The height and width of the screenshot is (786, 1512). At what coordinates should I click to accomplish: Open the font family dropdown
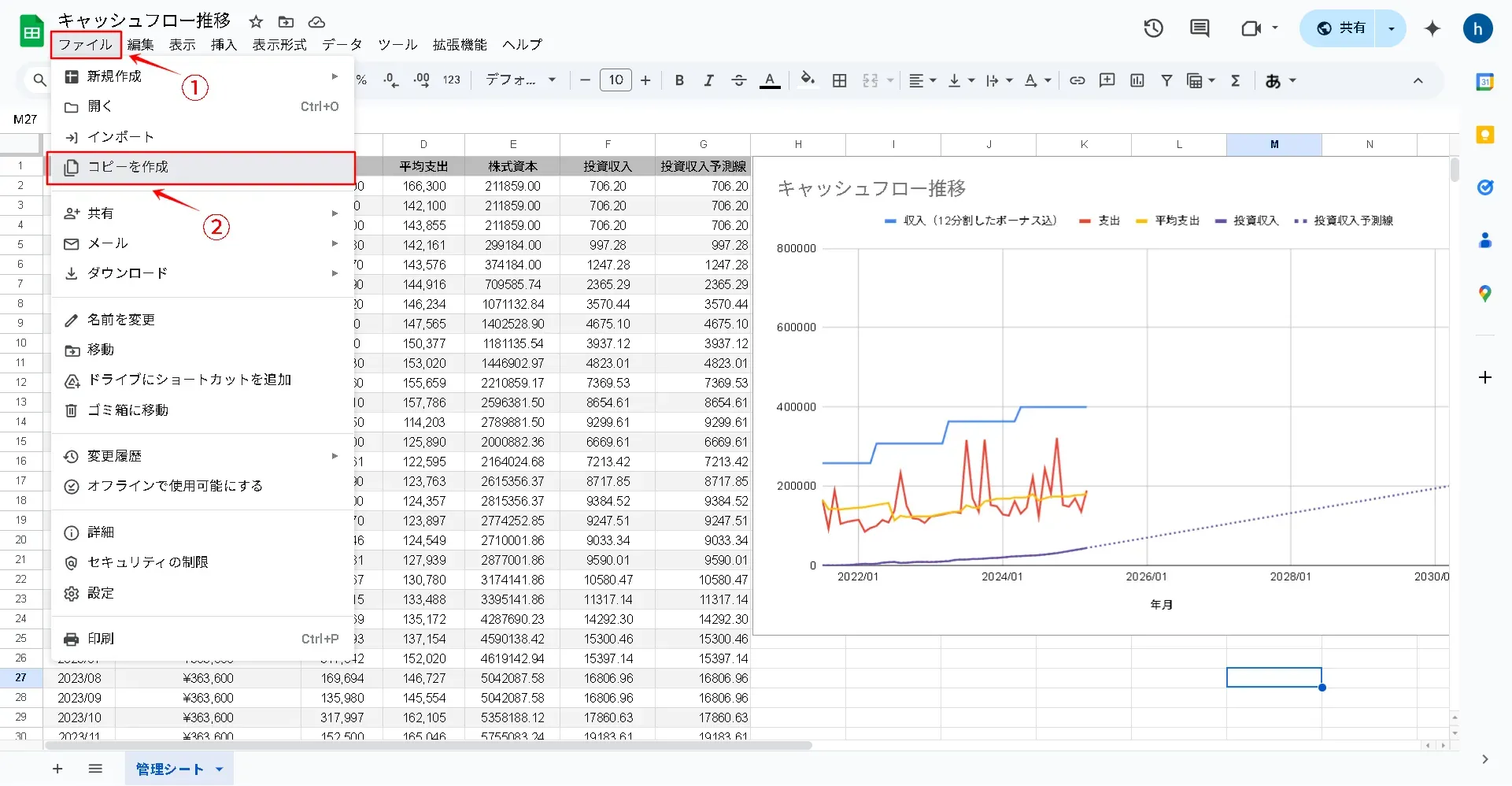[x=520, y=80]
